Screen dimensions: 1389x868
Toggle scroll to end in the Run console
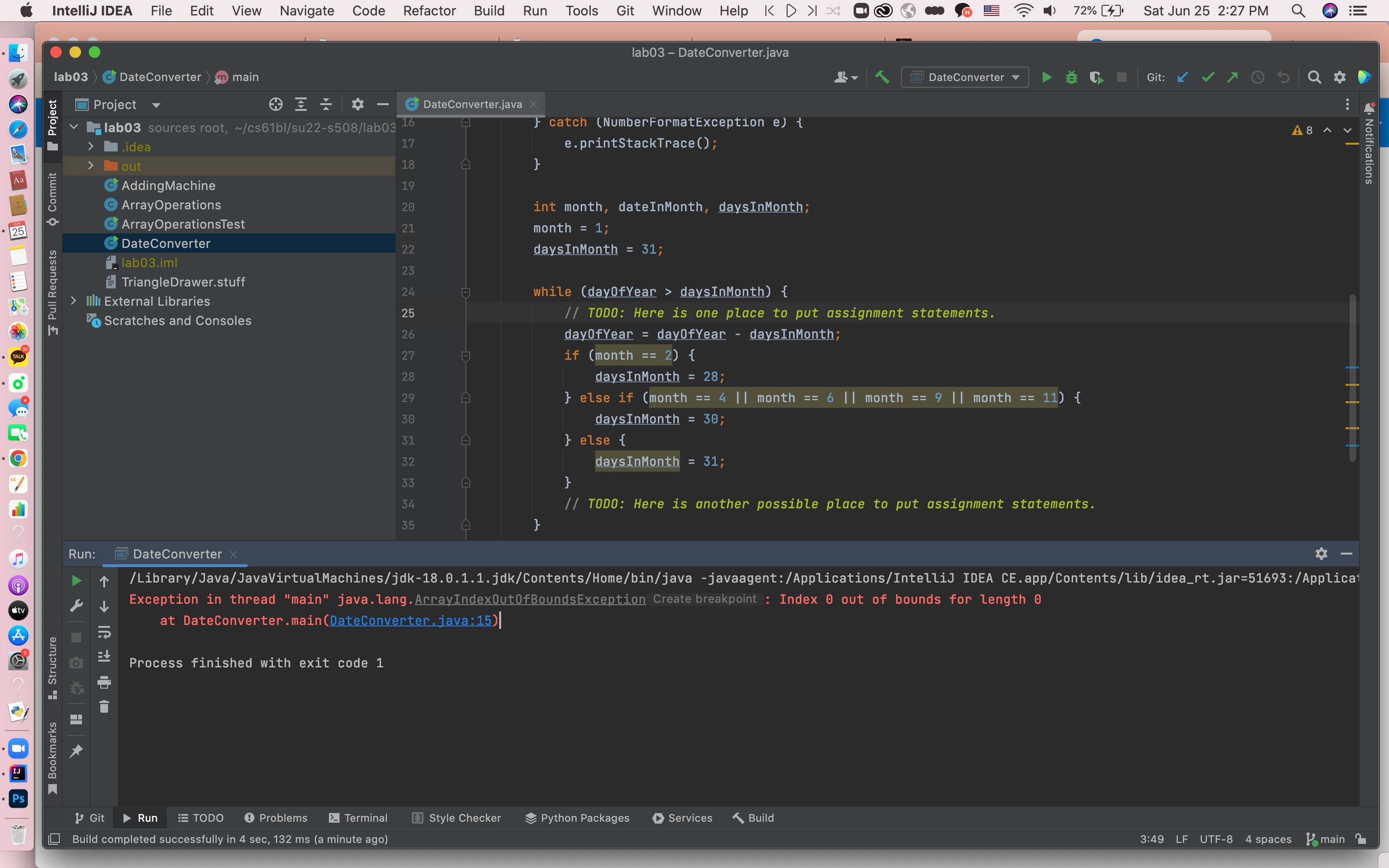pos(104,657)
